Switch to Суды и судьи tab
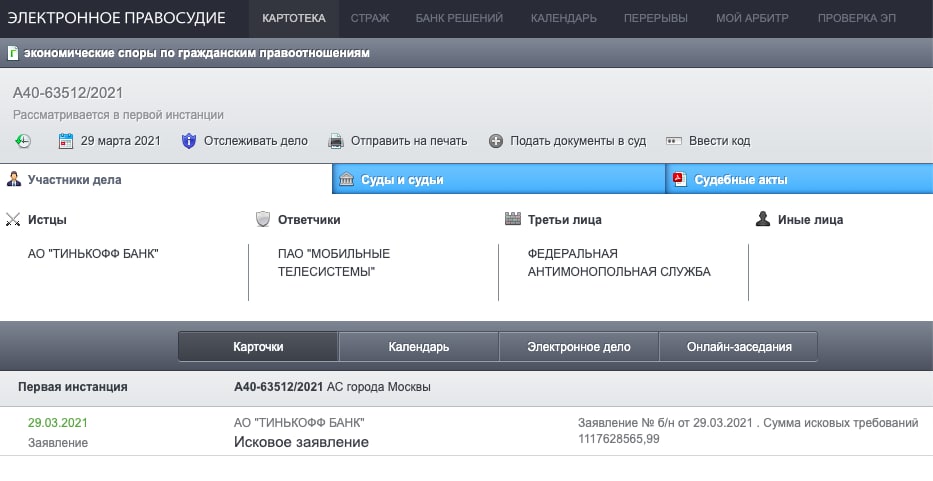Viewport: 933px width, 481px height. 499,179
